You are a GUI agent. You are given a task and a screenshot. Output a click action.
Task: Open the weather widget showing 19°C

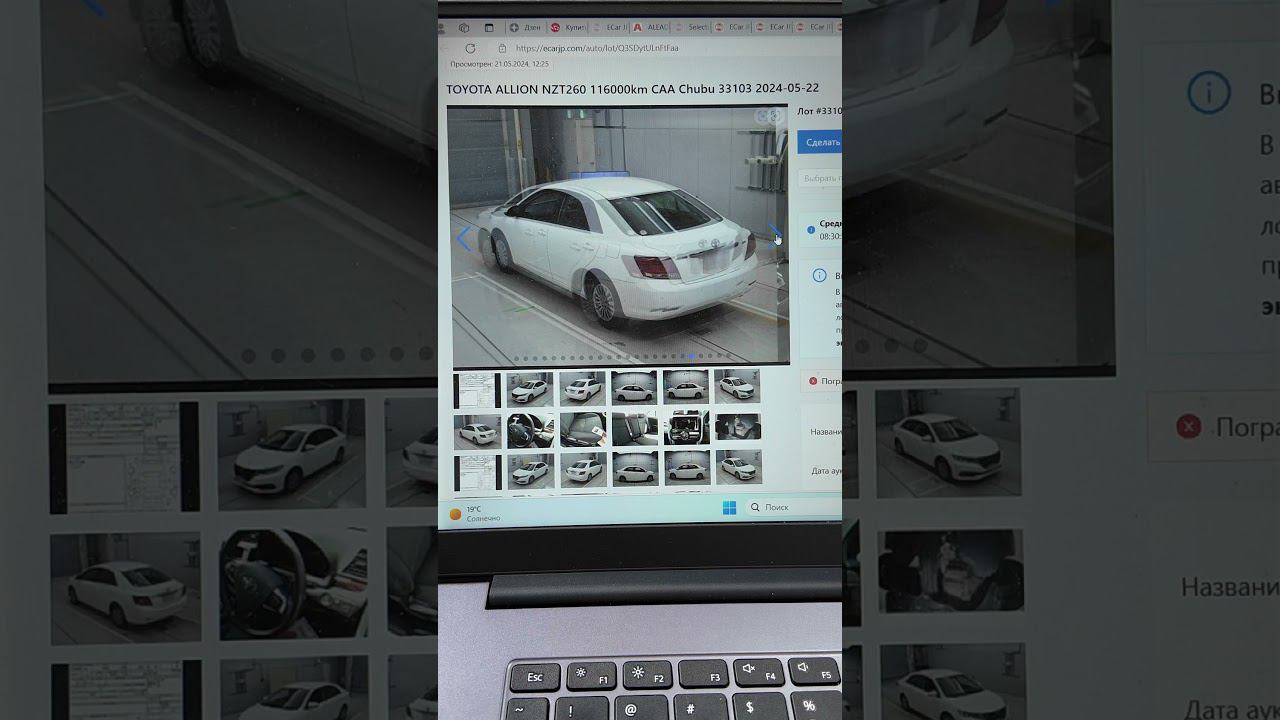point(474,514)
